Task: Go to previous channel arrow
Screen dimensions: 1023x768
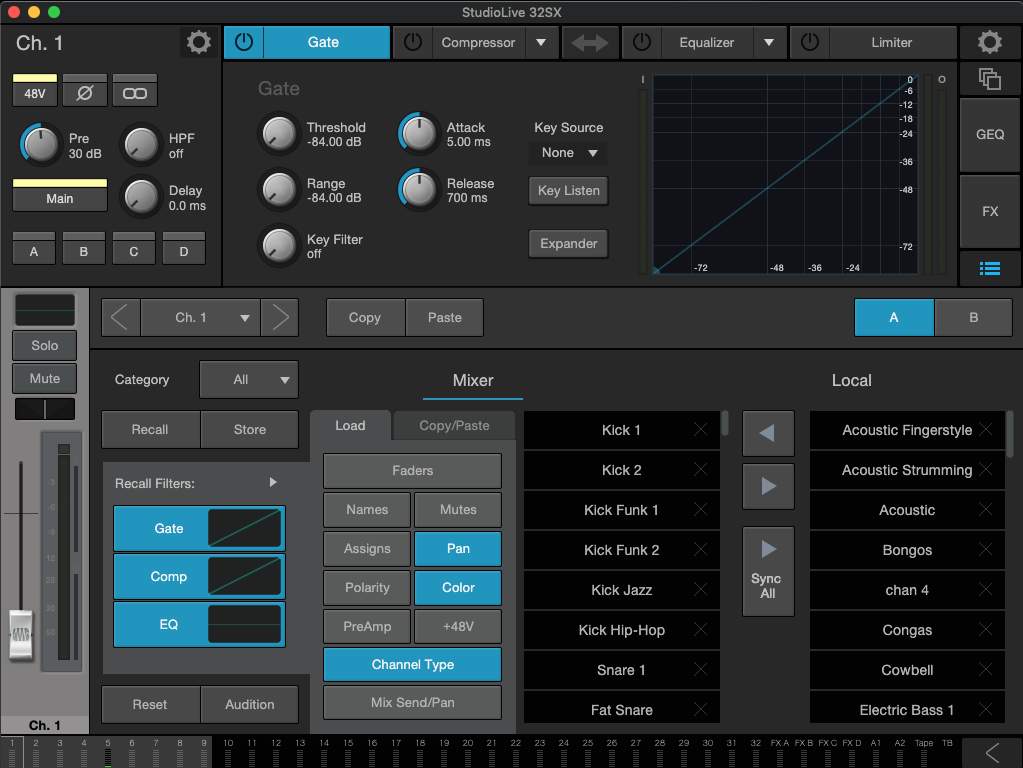Action: tap(121, 318)
